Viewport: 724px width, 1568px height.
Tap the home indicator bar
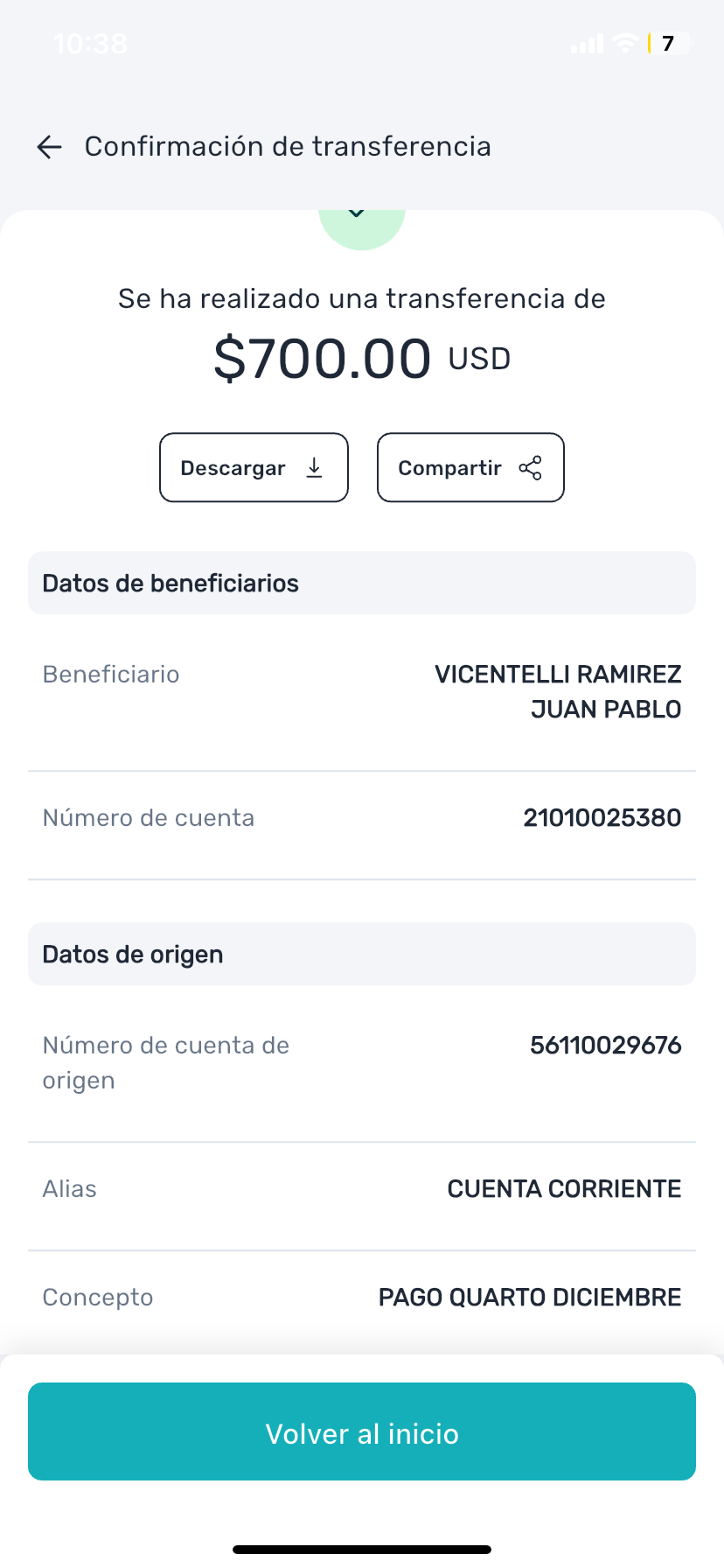coord(362,1549)
